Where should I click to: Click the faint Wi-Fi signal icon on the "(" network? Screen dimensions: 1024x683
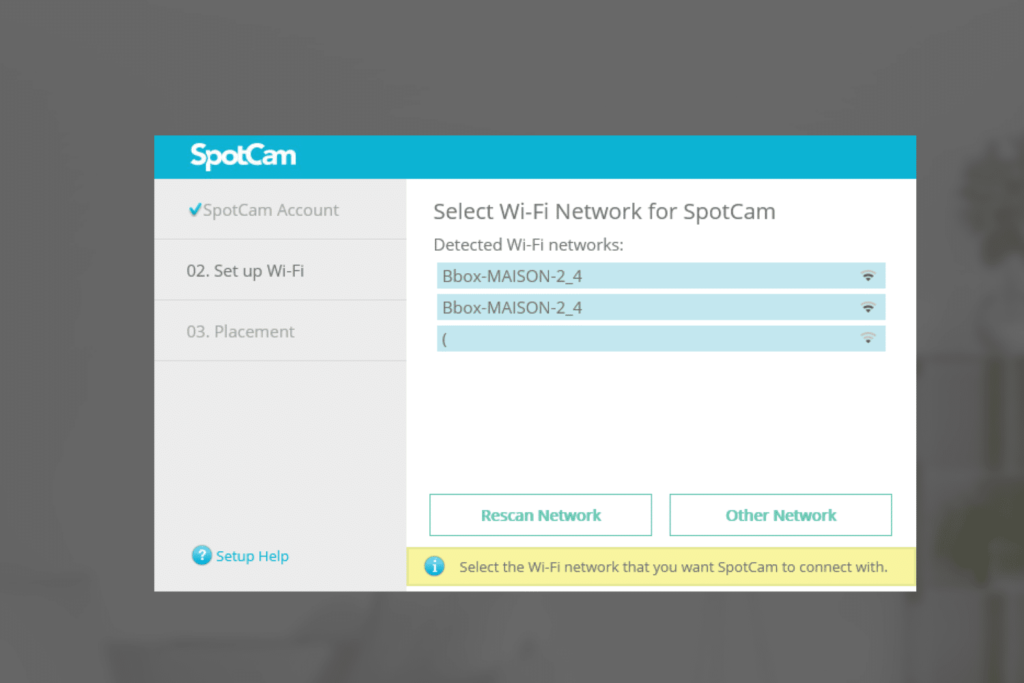click(868, 338)
